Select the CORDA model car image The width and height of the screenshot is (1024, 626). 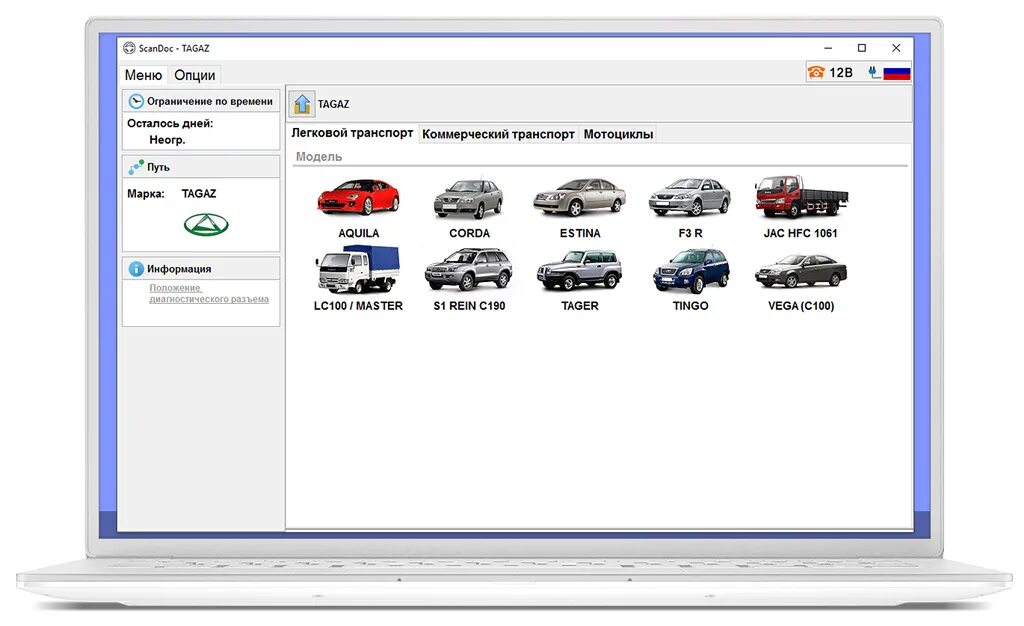(469, 198)
